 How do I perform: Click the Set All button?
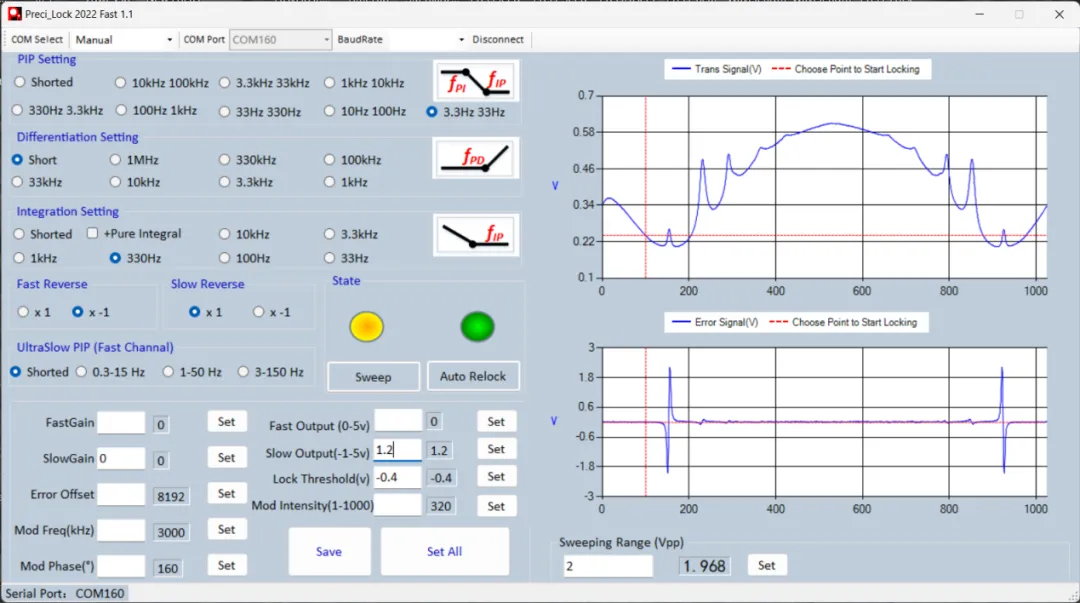(x=444, y=551)
